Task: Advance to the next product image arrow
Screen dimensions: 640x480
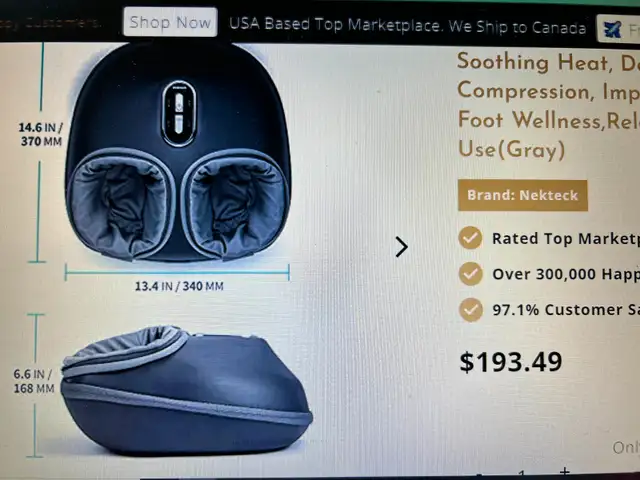Action: pos(402,247)
